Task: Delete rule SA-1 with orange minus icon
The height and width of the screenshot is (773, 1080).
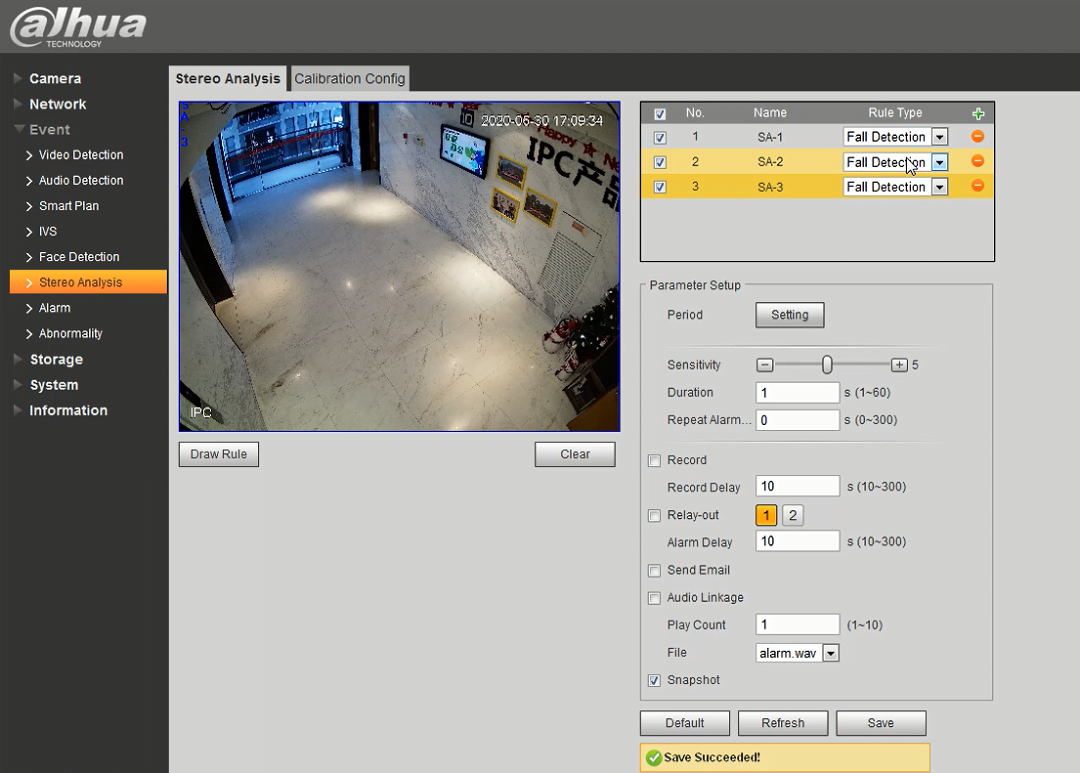Action: (978, 136)
